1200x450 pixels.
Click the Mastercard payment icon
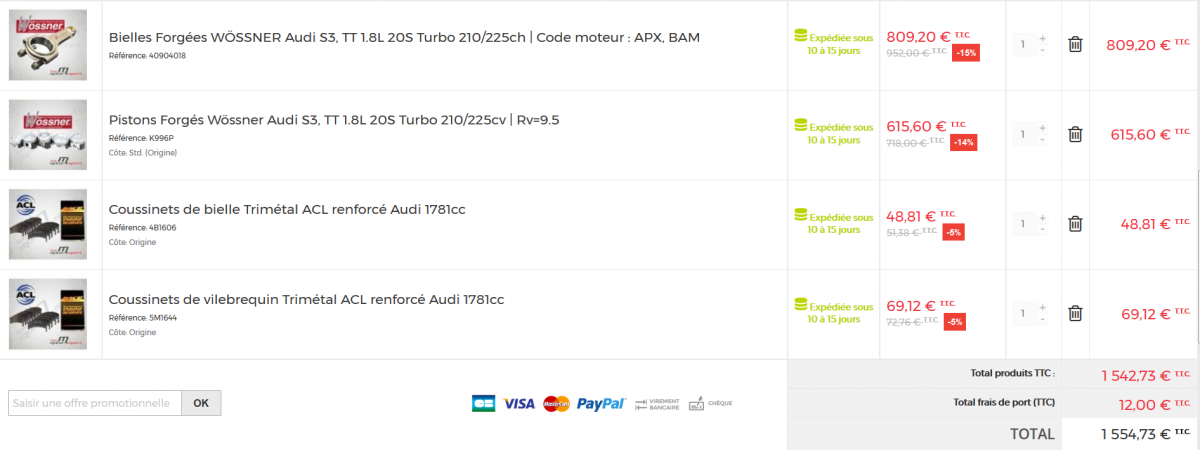[x=556, y=404]
